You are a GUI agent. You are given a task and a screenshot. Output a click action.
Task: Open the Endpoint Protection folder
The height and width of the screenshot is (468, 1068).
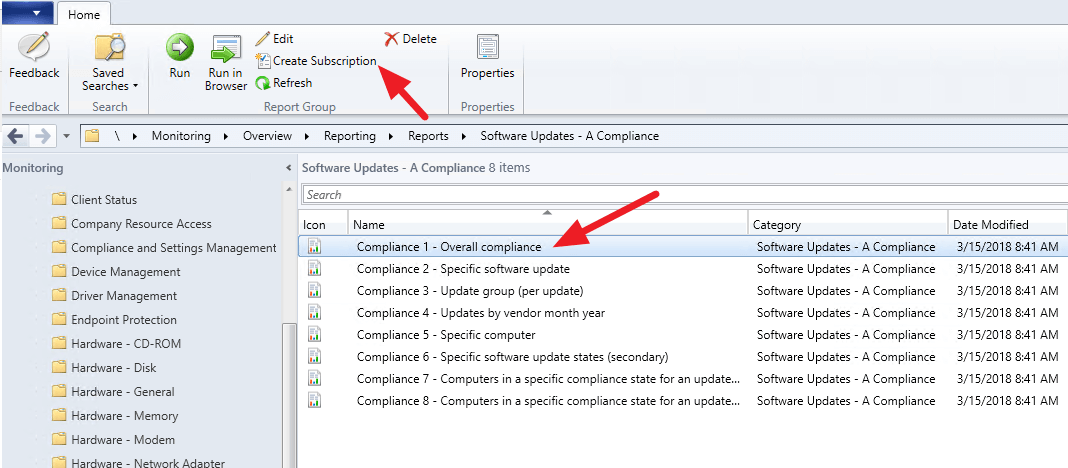tap(123, 320)
